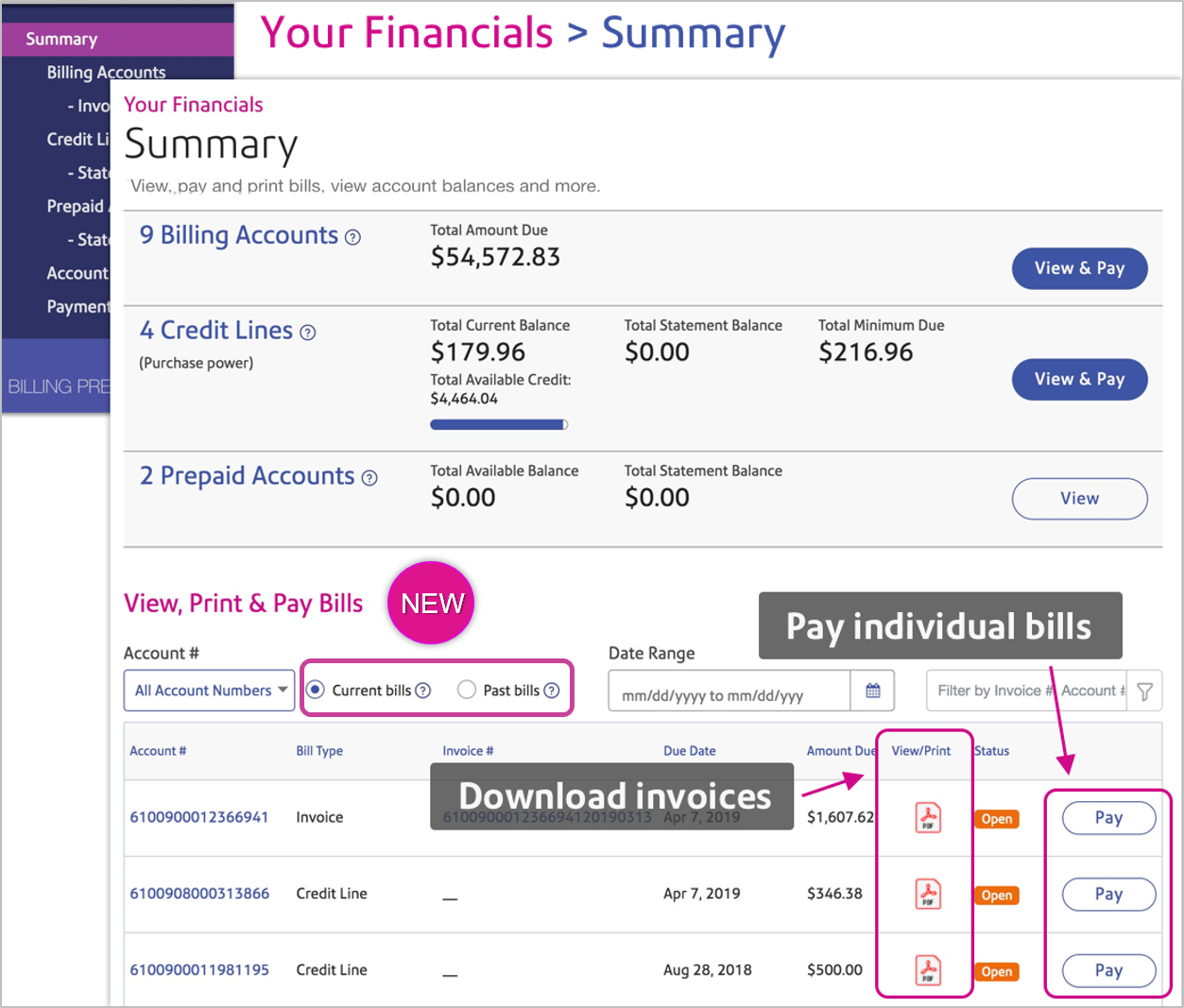This screenshot has width=1184, height=1008.
Task: Show help icon next to Current bills
Action: pyautogui.click(x=423, y=691)
